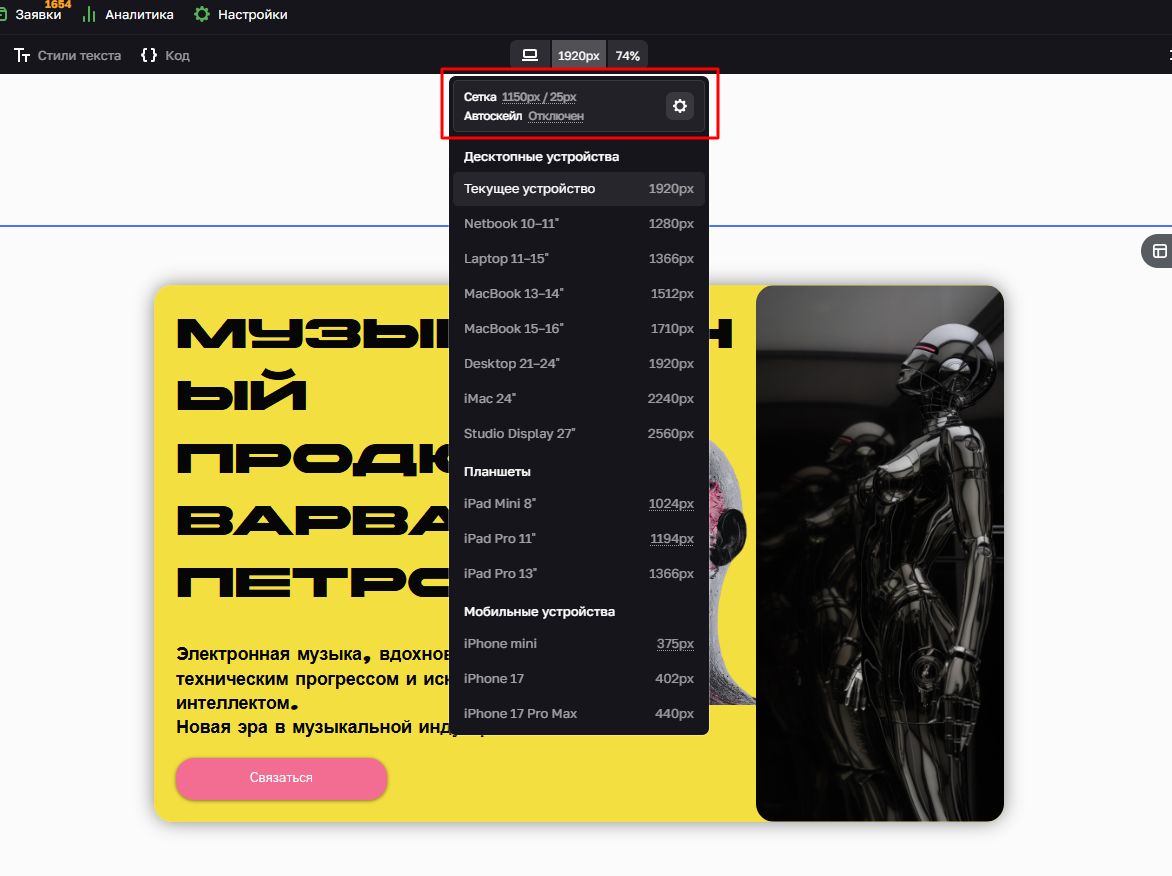Screen dimensions: 1172x876
Task: Open the Настройки section
Action: (x=241, y=14)
